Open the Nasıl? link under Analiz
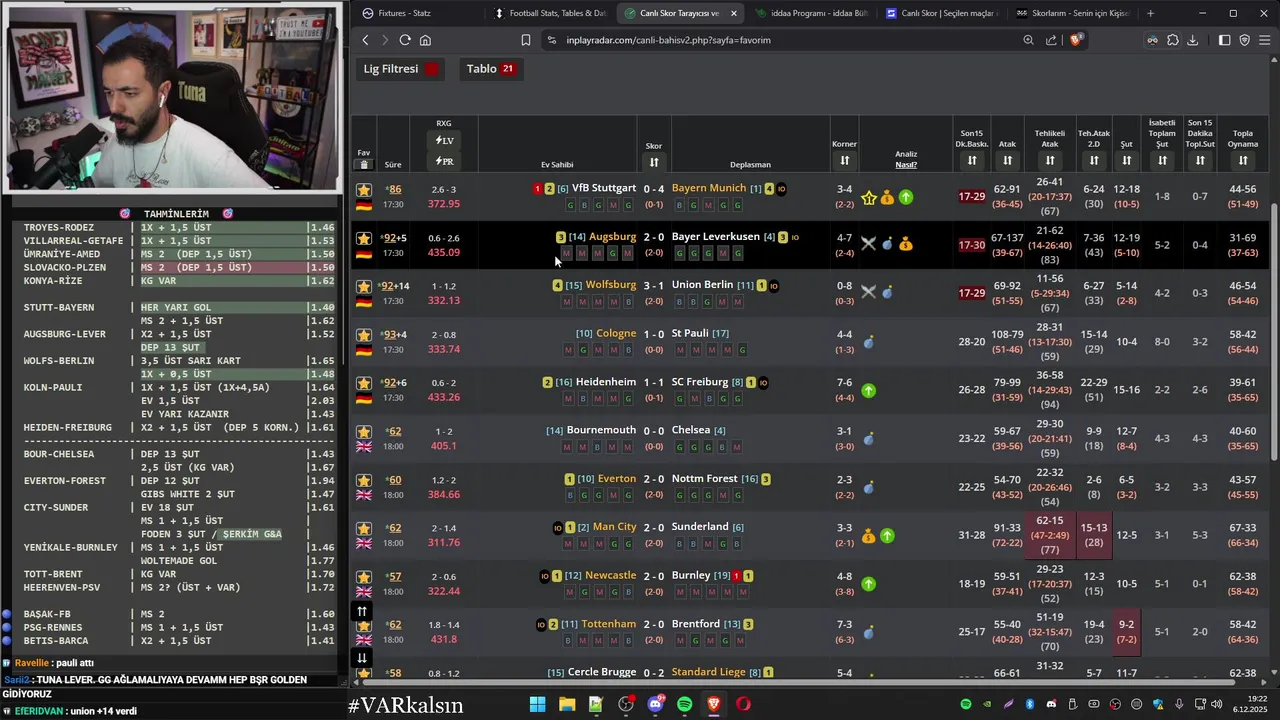Viewport: 1280px width, 720px height. click(x=906, y=165)
